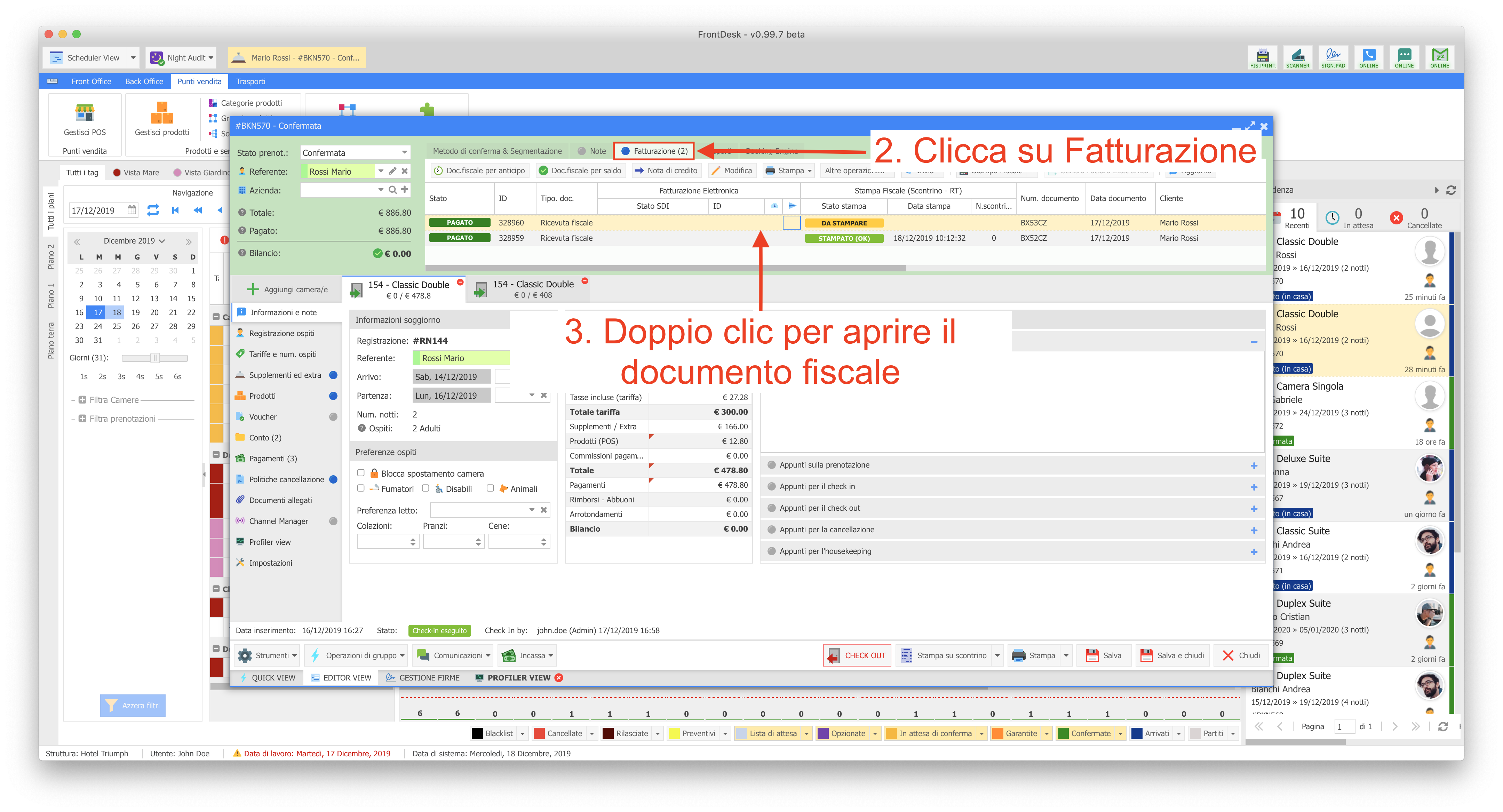Select the Vista Mare tag filter
Viewport: 1503px width, 812px height.
pyautogui.click(x=136, y=172)
